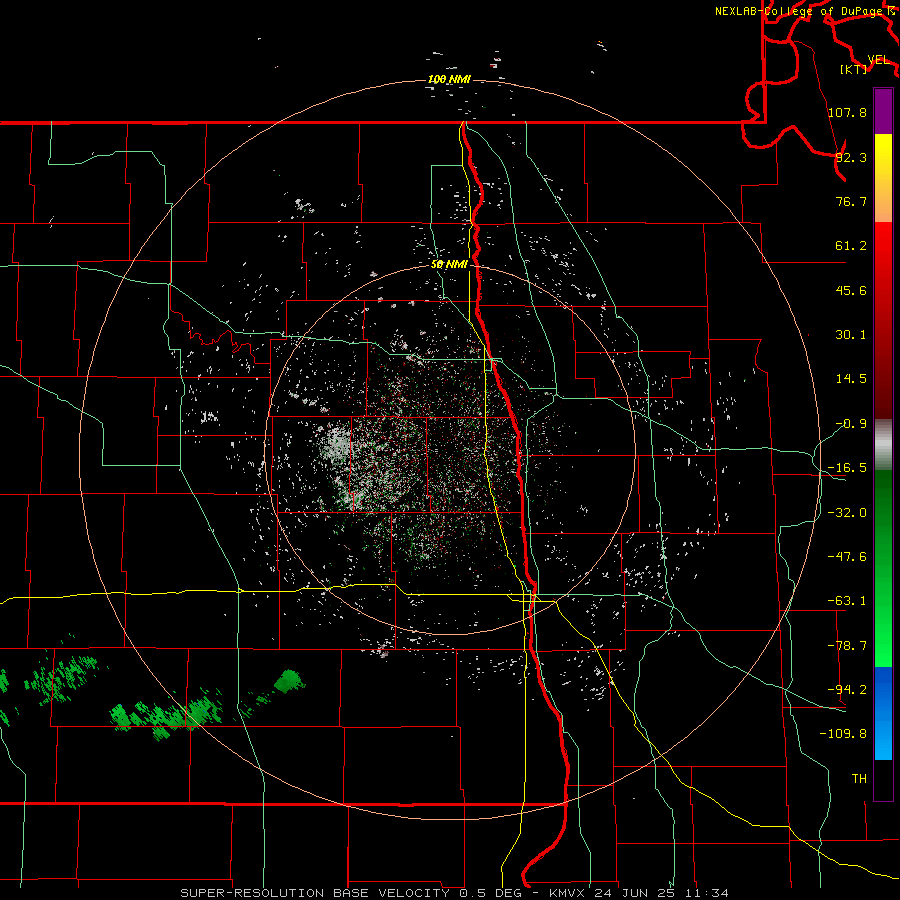
Task: Click the 14.5 velocity scale value
Action: tap(851, 379)
